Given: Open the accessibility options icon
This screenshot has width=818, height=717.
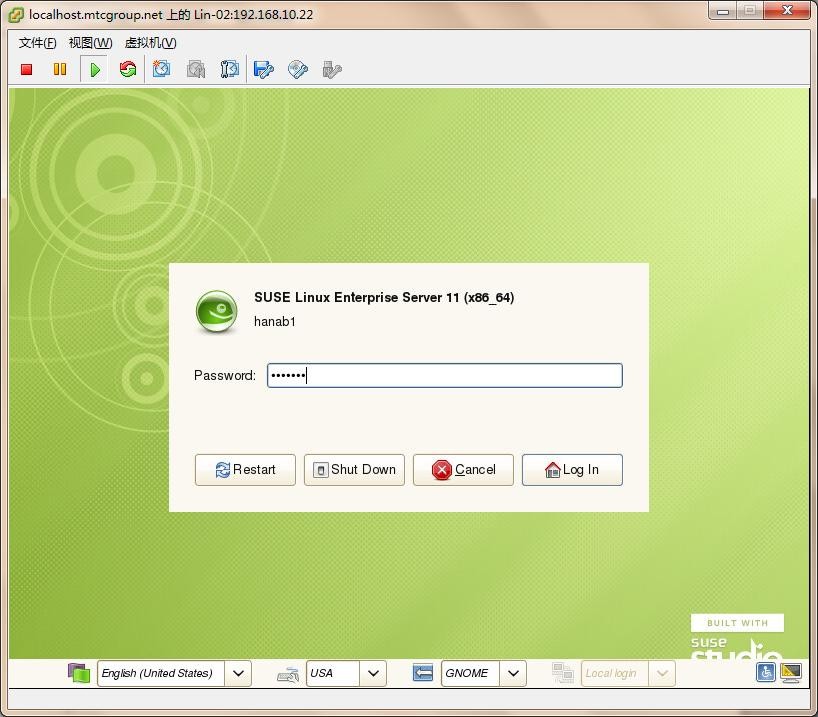Looking at the screenshot, I should (x=765, y=672).
